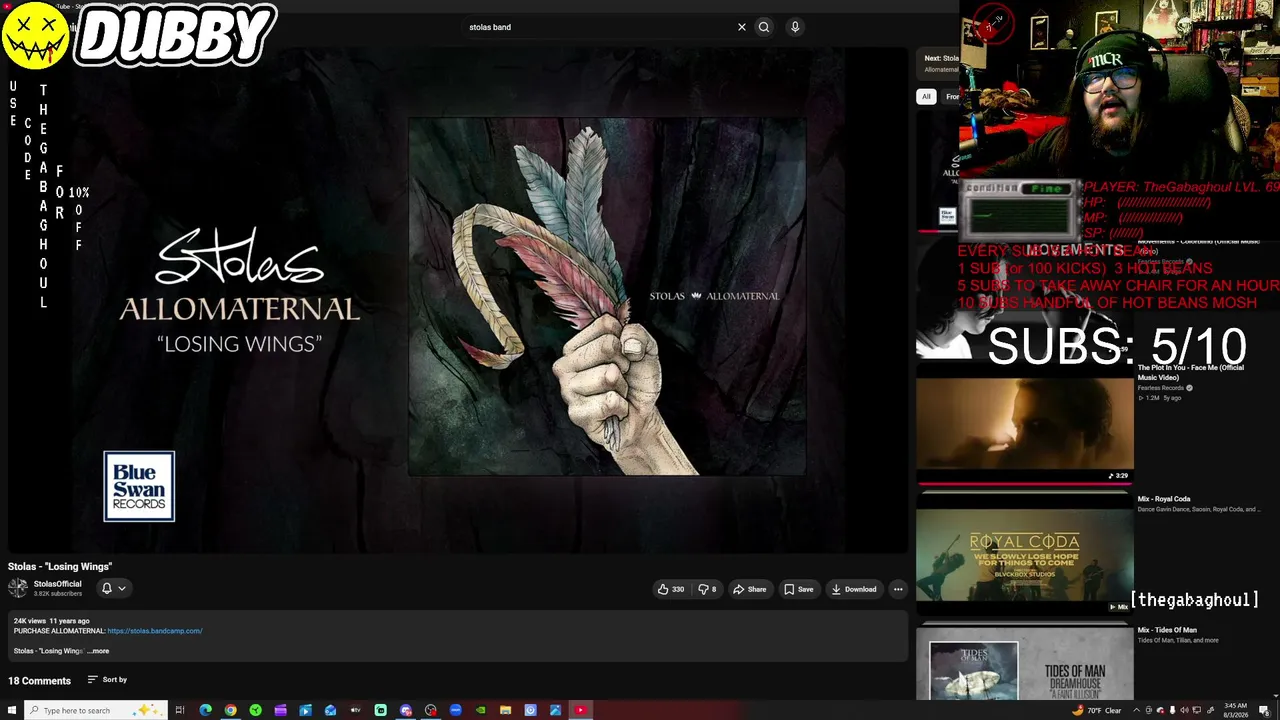Screen dimensions: 1280x720
Task: Click the 'Mix - Tides Of Man' title
Action: coord(1167,630)
